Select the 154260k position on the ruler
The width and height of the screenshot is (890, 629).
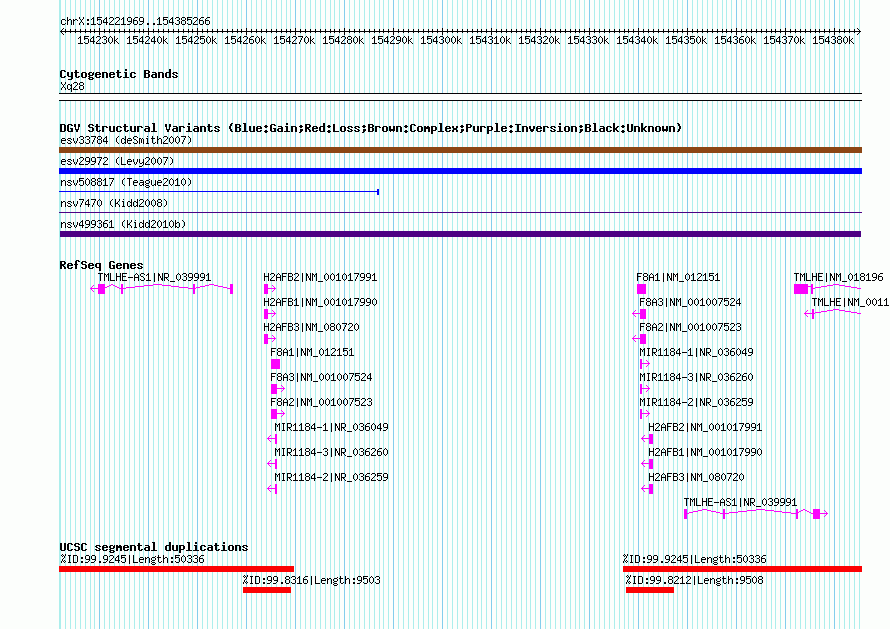[x=245, y=40]
